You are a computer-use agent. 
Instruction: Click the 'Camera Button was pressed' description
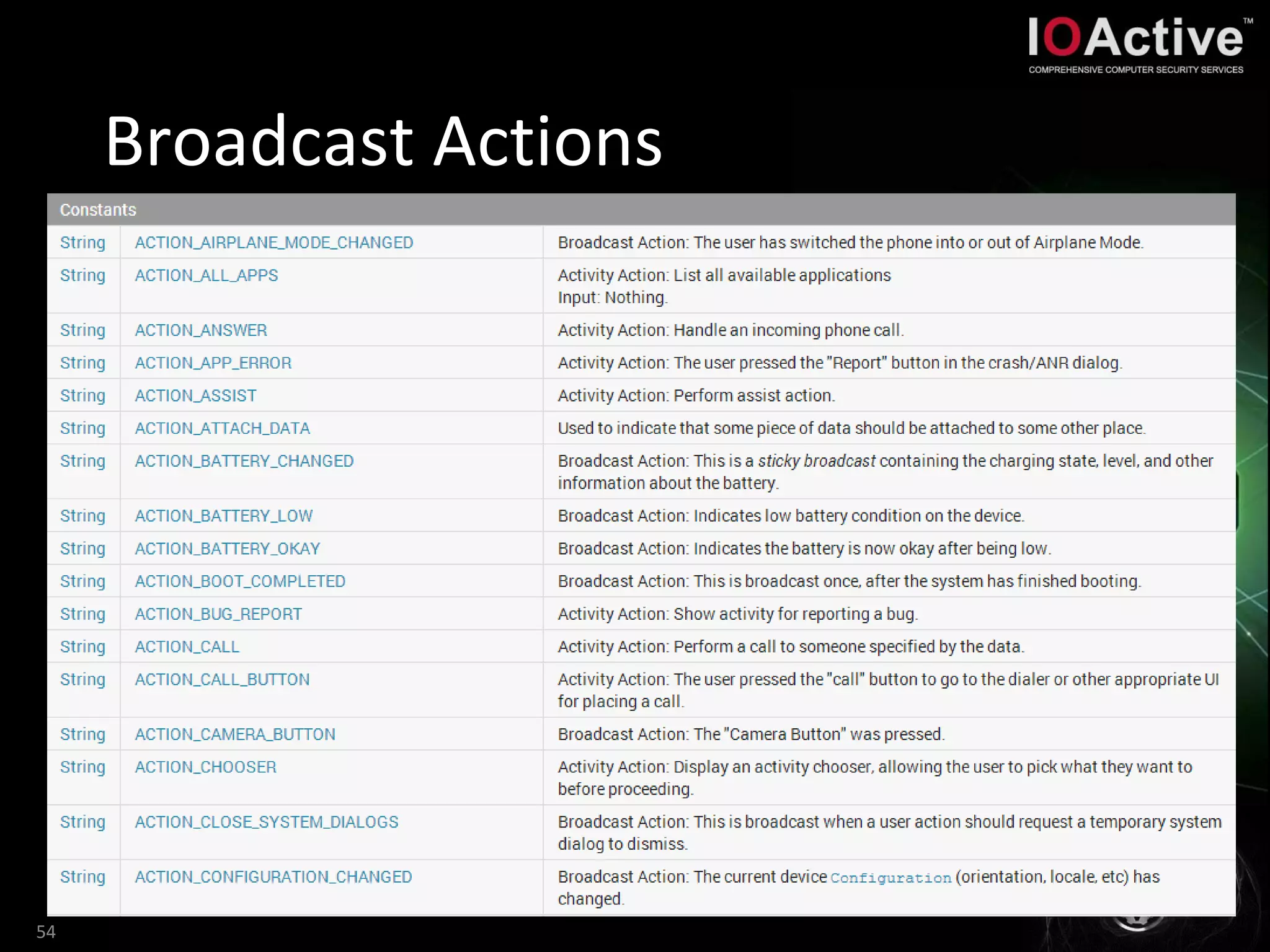point(751,735)
